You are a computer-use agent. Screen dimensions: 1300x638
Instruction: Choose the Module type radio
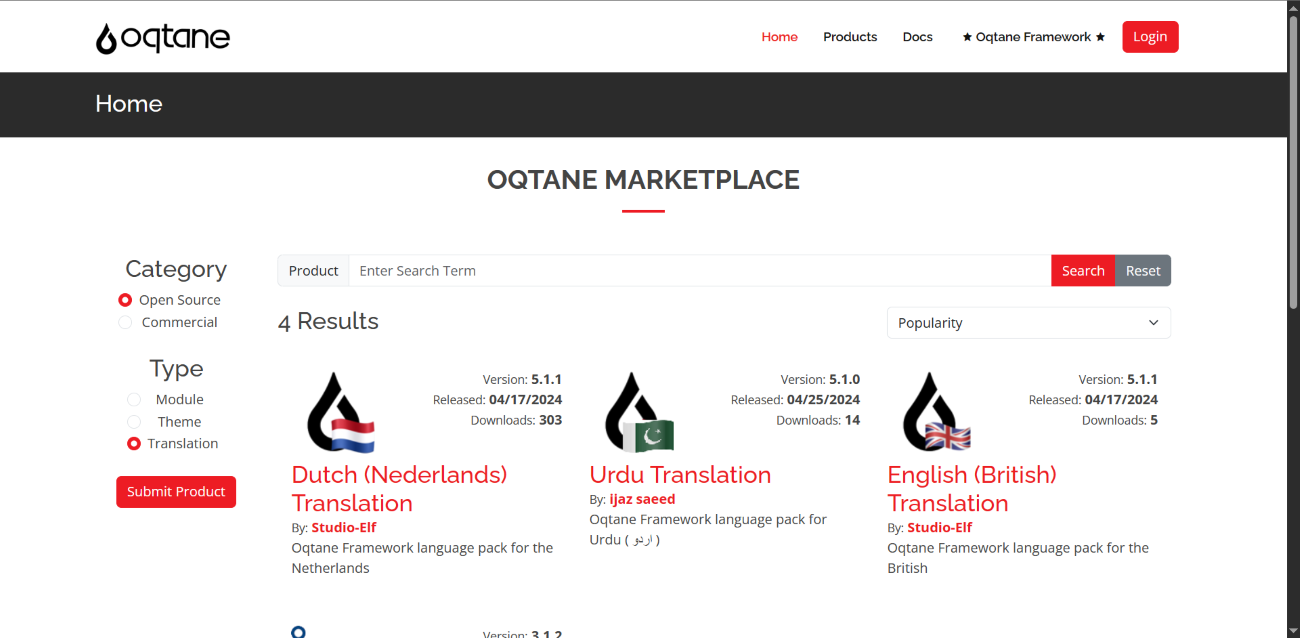click(x=134, y=399)
